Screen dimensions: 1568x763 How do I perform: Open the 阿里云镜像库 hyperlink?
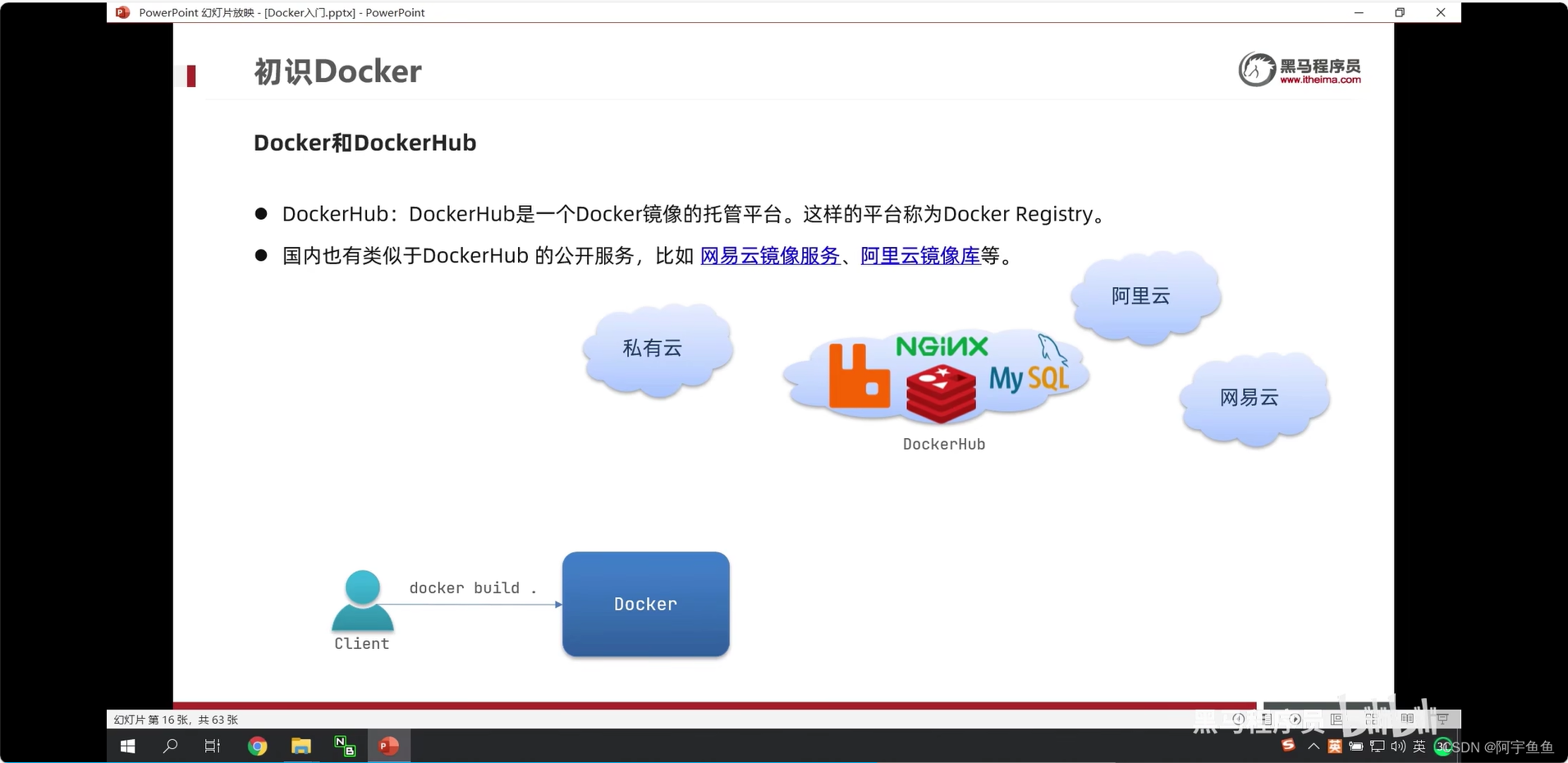click(x=920, y=256)
